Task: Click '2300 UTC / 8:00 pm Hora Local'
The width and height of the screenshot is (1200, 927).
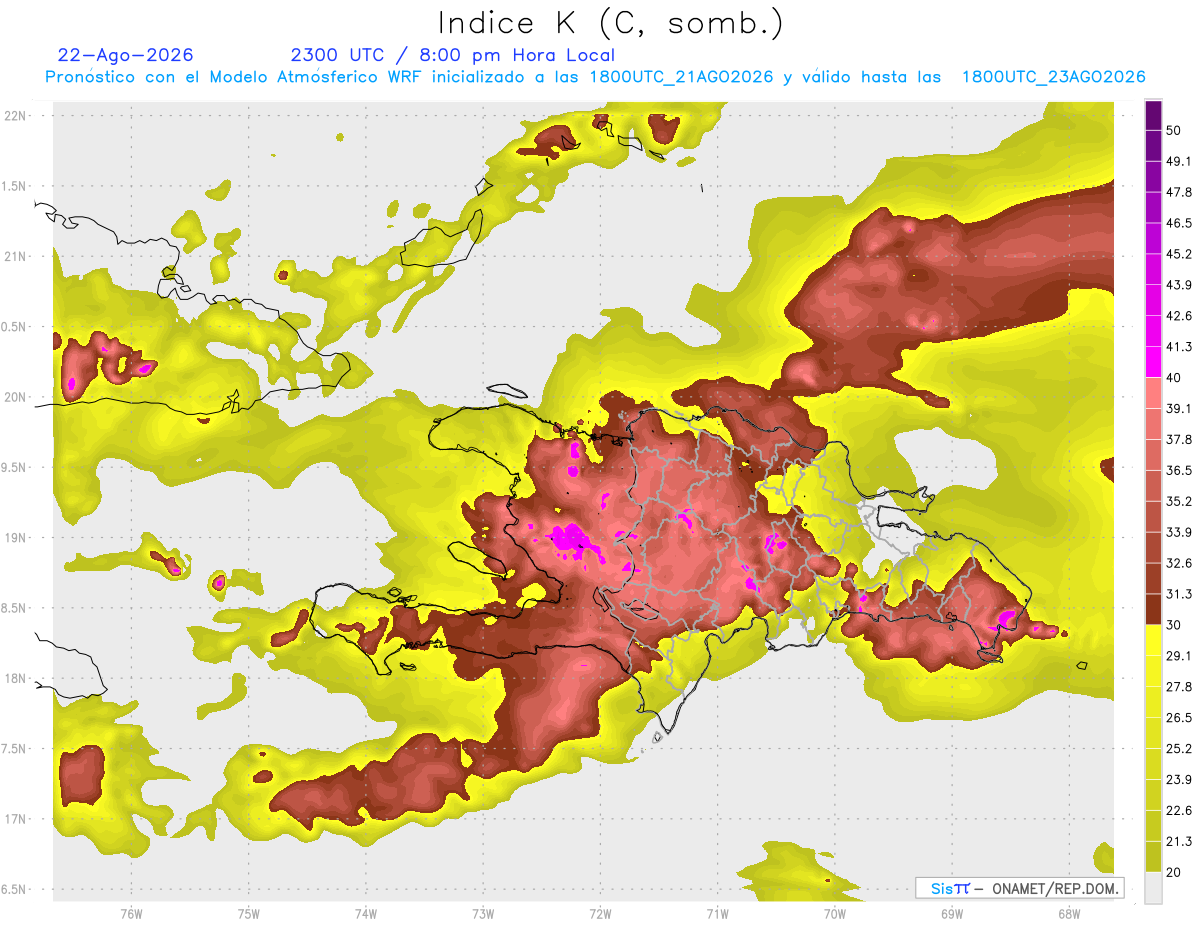Action: click(453, 55)
